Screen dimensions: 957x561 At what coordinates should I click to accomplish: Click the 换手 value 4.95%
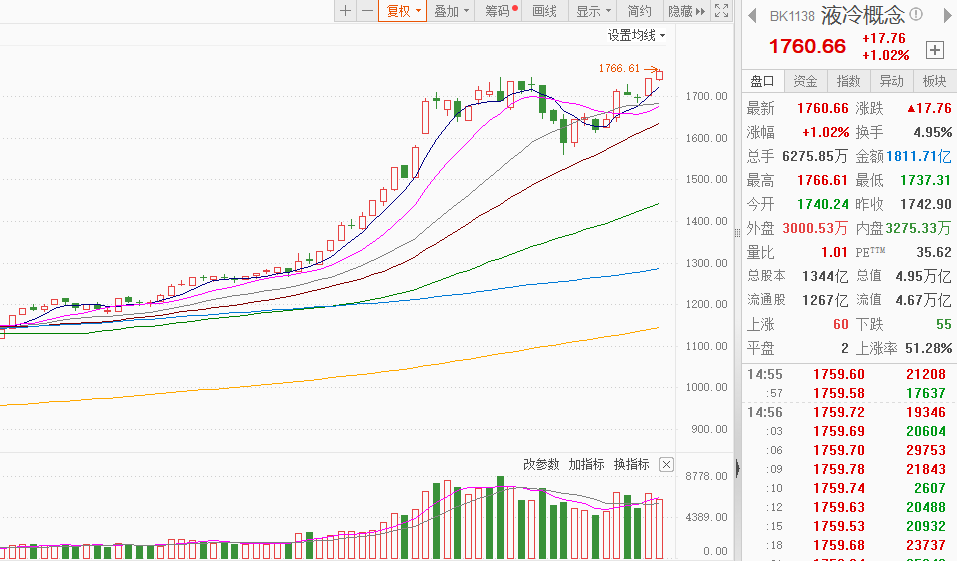(933, 132)
